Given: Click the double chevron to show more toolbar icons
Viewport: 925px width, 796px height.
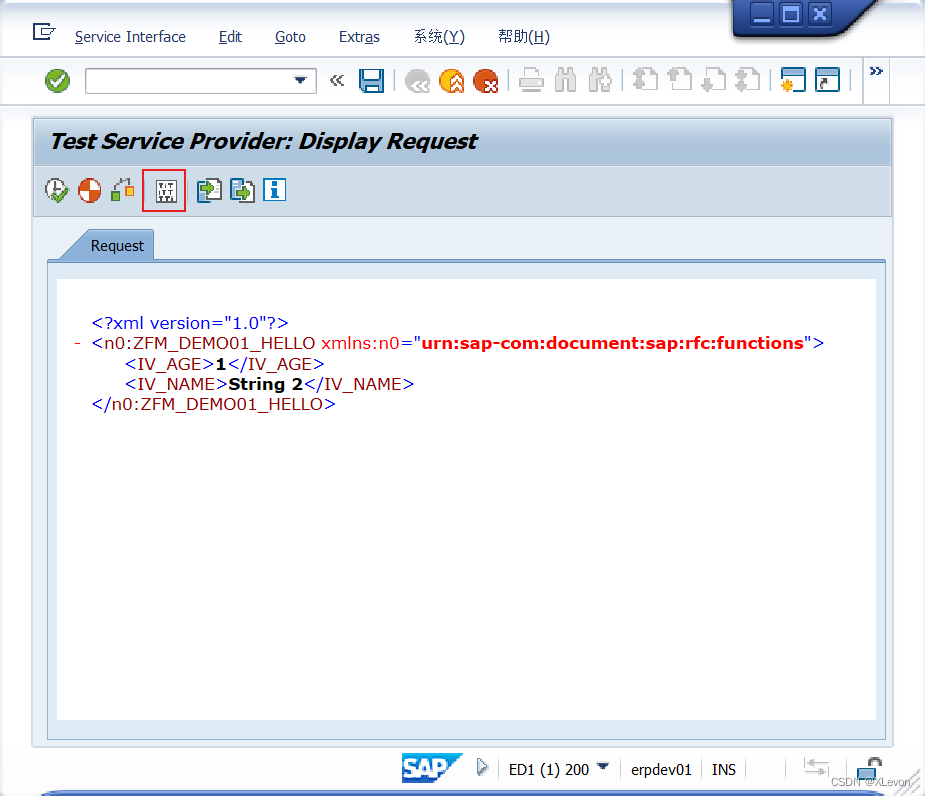Looking at the screenshot, I should click(876, 71).
